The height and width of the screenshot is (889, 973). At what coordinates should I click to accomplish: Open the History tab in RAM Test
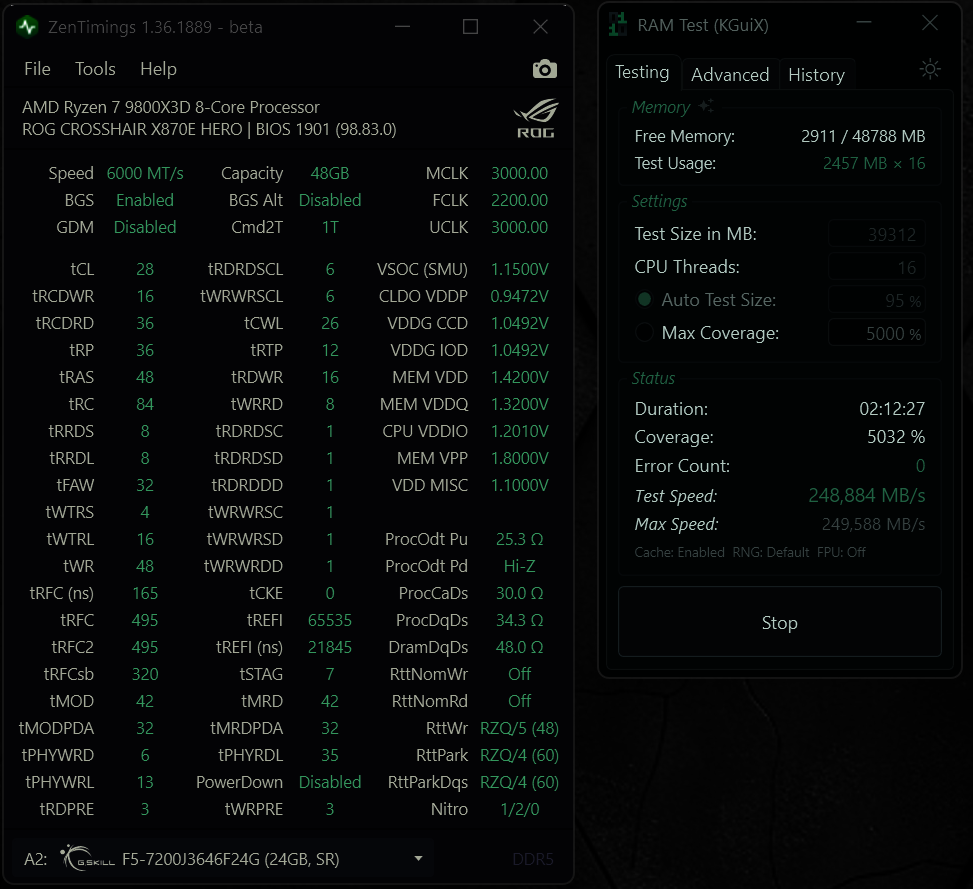coord(816,75)
